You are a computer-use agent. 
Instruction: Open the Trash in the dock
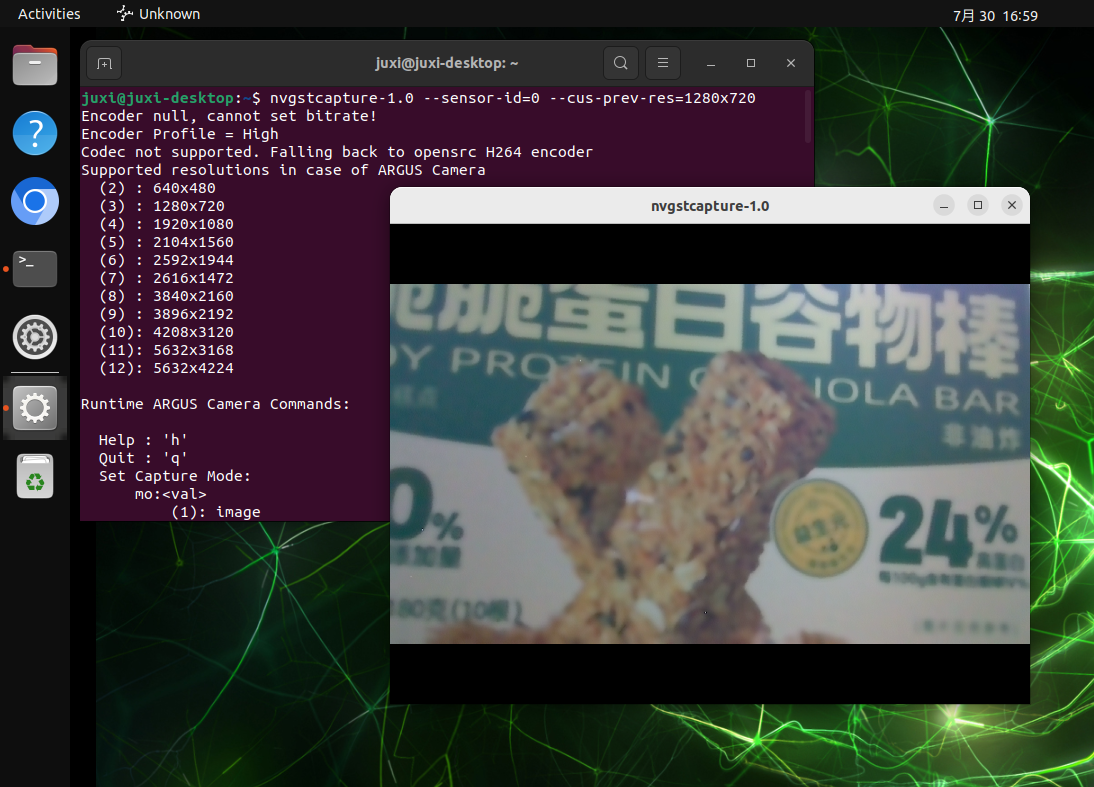pyautogui.click(x=35, y=477)
